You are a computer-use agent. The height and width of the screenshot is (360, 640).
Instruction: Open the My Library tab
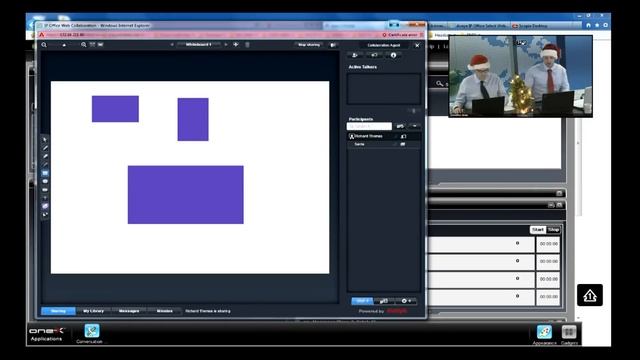93,311
